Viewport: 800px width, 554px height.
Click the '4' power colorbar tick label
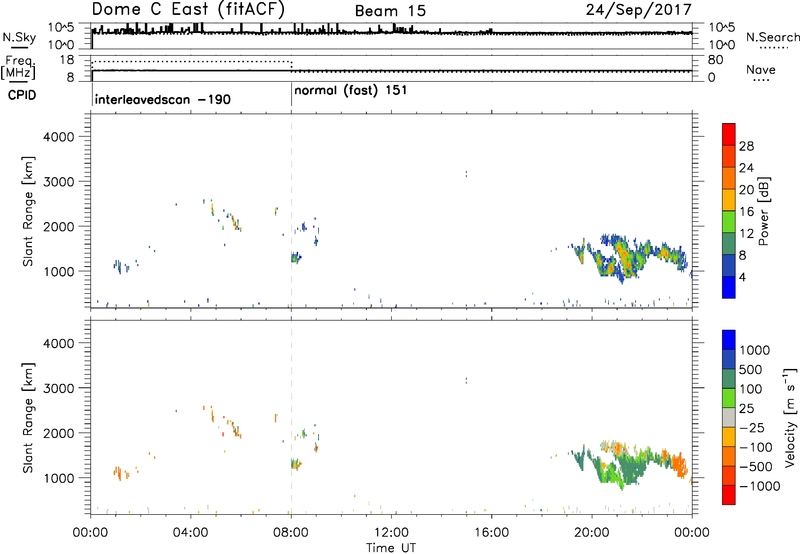[742, 277]
